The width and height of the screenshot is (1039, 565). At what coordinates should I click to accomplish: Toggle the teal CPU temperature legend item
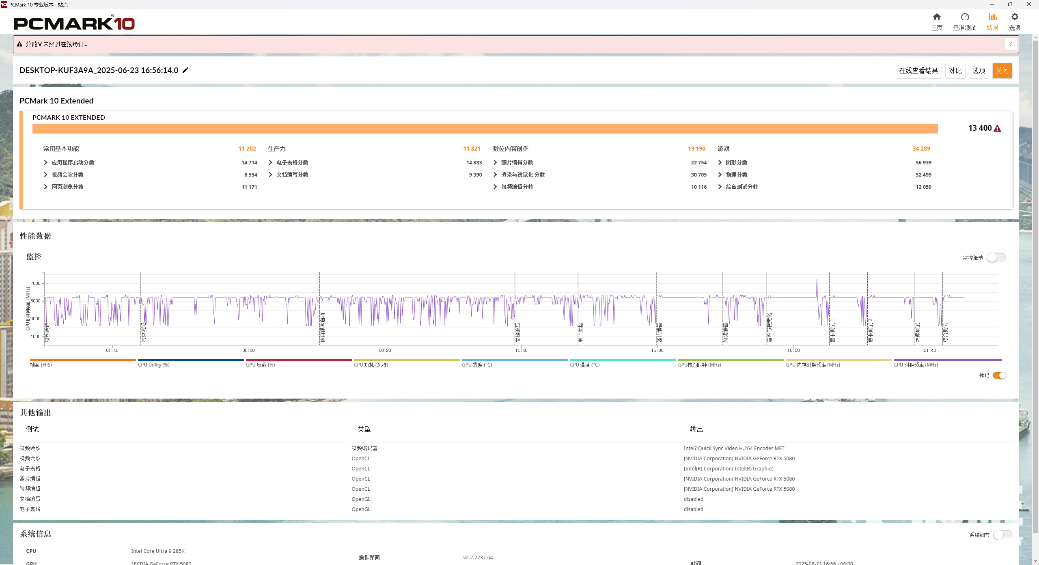tap(622, 363)
